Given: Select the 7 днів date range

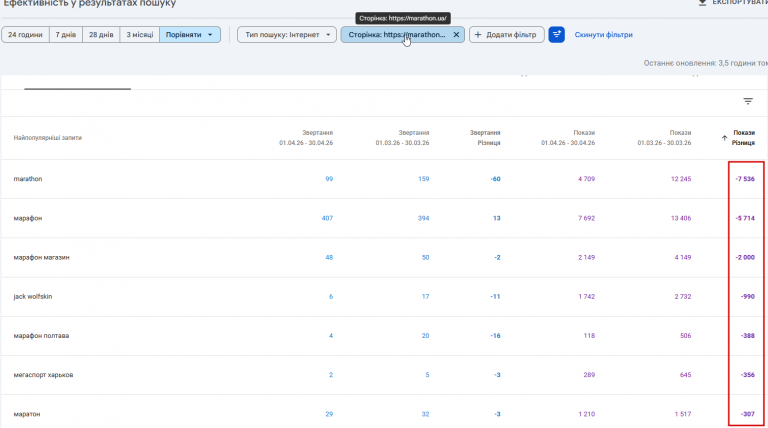Looking at the screenshot, I should tap(66, 35).
